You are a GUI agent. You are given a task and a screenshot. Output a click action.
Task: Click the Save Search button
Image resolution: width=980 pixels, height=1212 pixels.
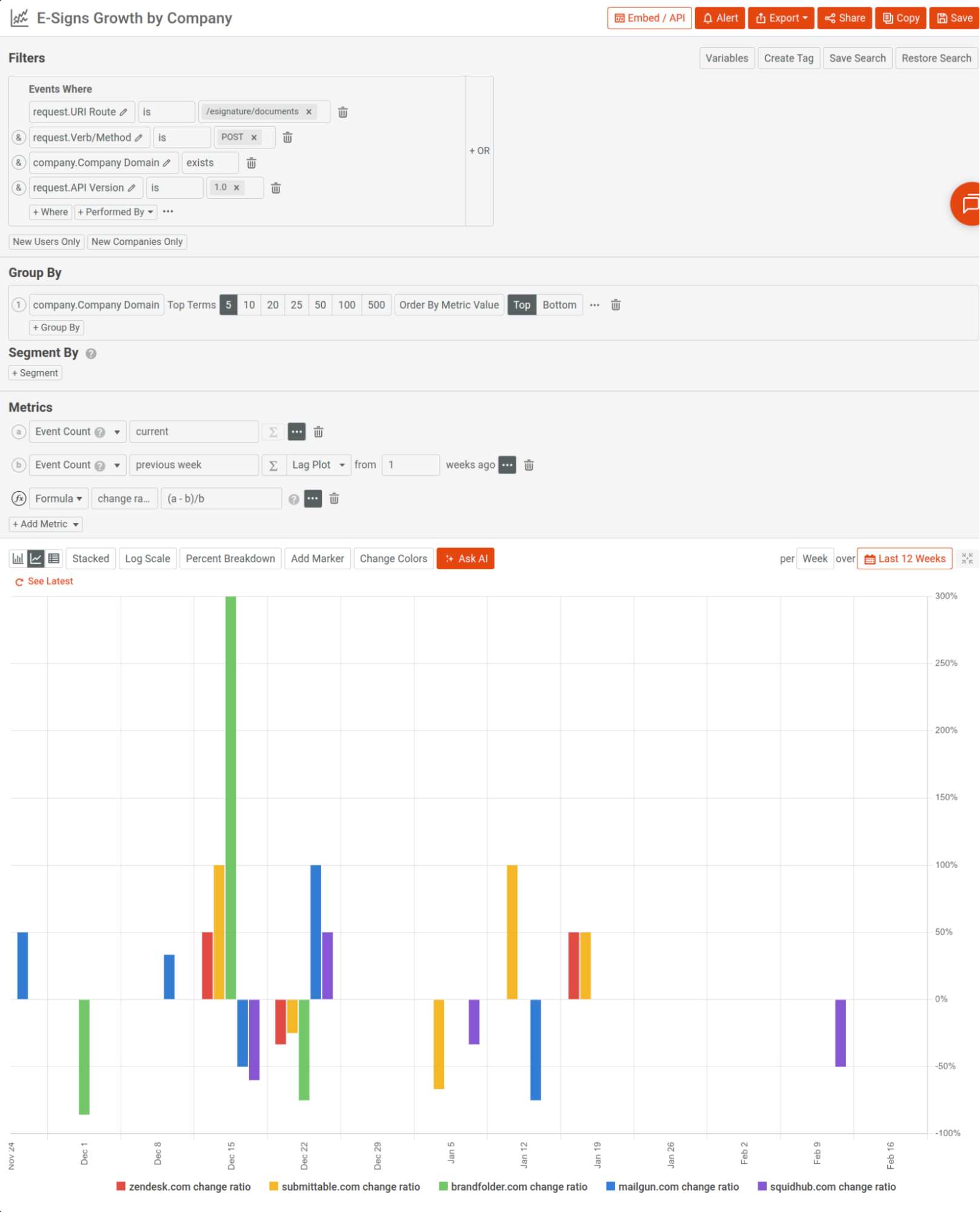pos(857,58)
